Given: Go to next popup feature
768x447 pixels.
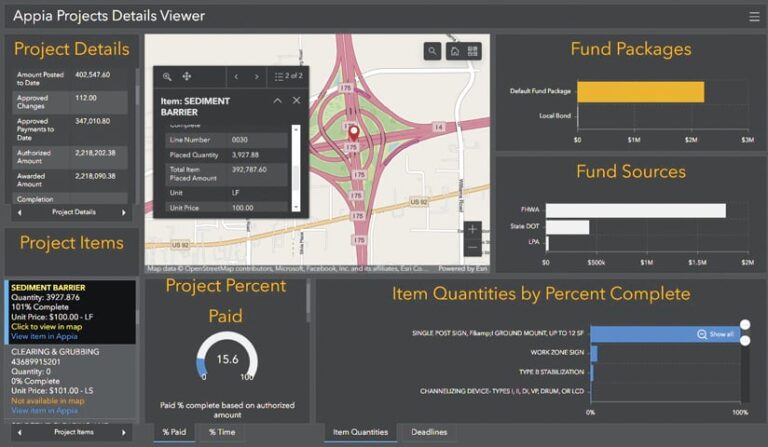Looking at the screenshot, I should [x=256, y=76].
